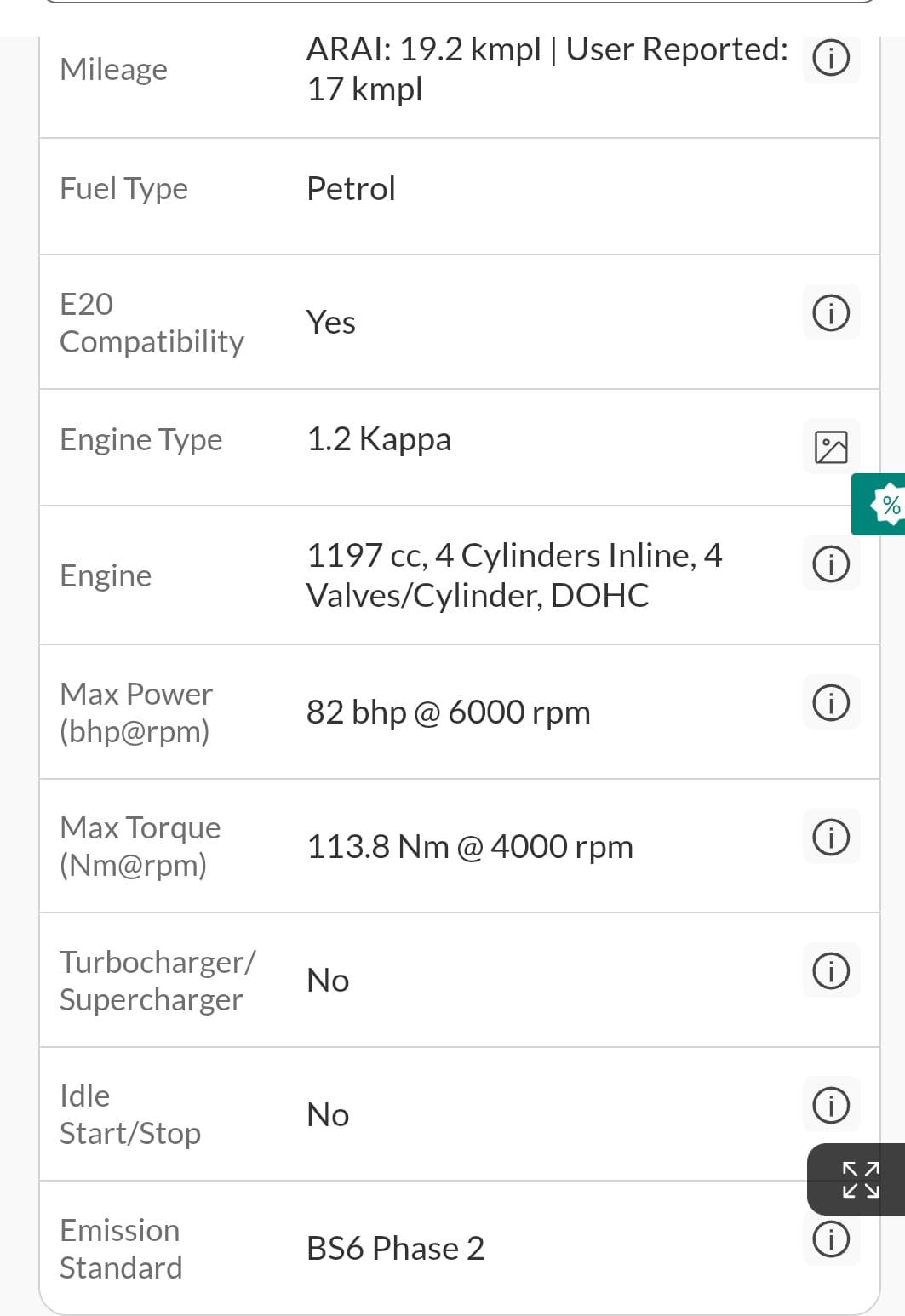Tap the Fuel Type row label

coord(124,189)
